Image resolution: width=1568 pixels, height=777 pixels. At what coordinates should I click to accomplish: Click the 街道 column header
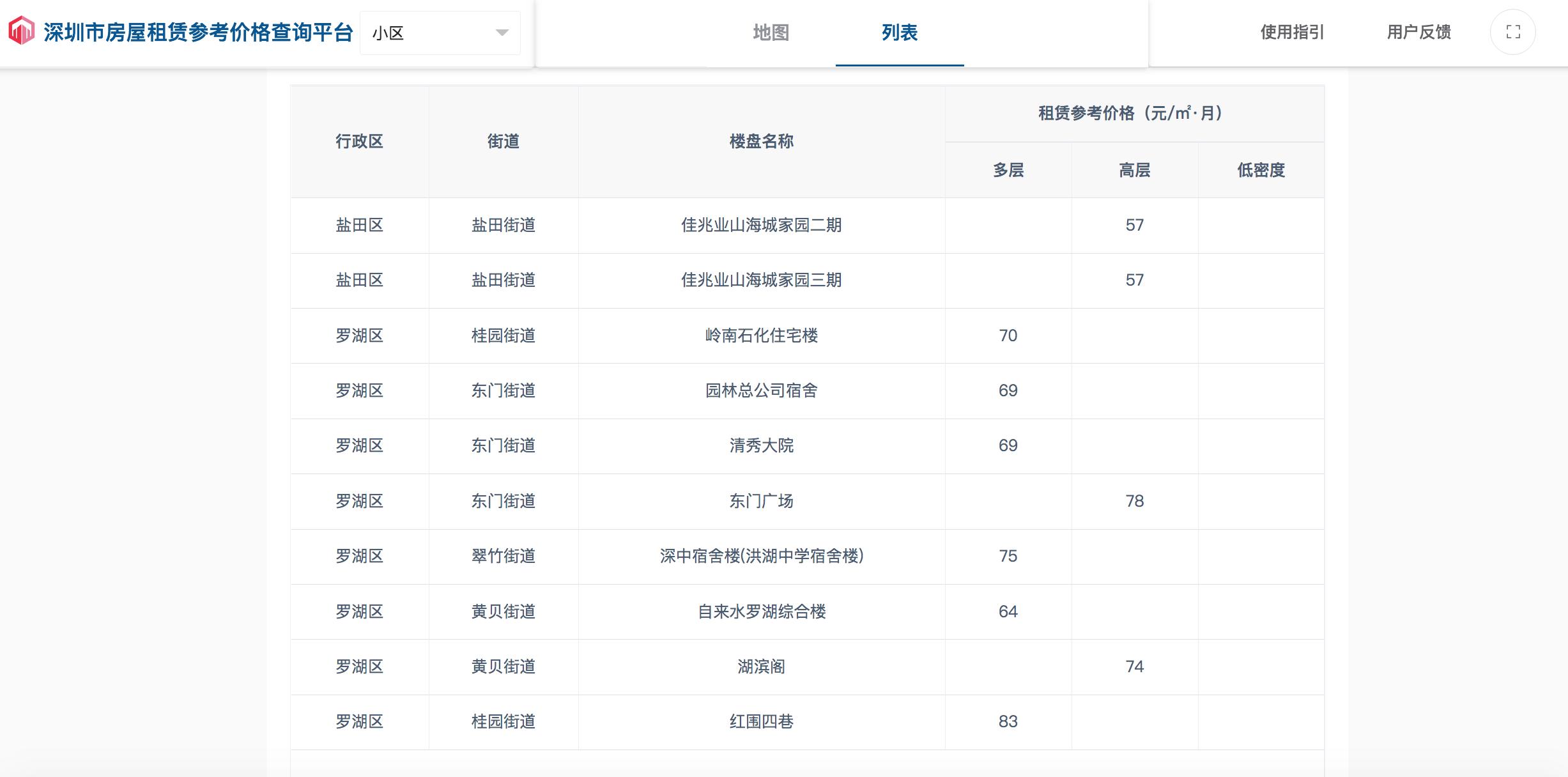pos(503,141)
